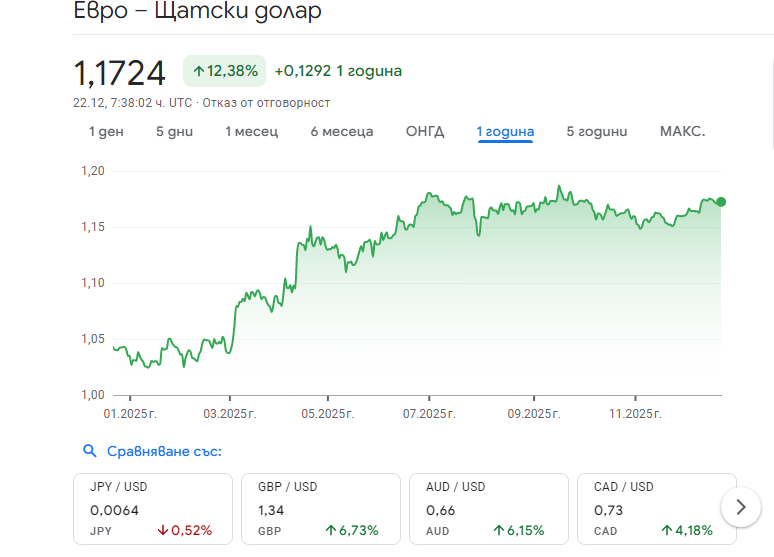This screenshot has width=774, height=557.
Task: Click the 1,1724 exchange rate value
Action: 119,73
